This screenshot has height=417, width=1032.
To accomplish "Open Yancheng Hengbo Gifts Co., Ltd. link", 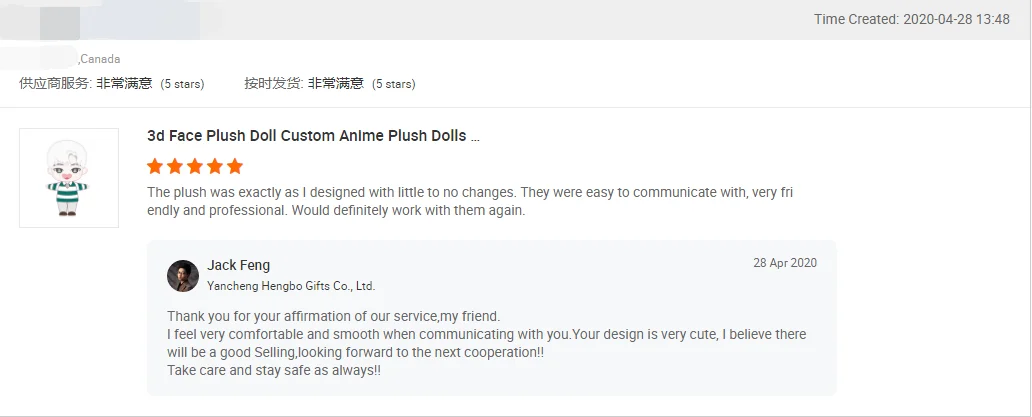I will click(291, 286).
